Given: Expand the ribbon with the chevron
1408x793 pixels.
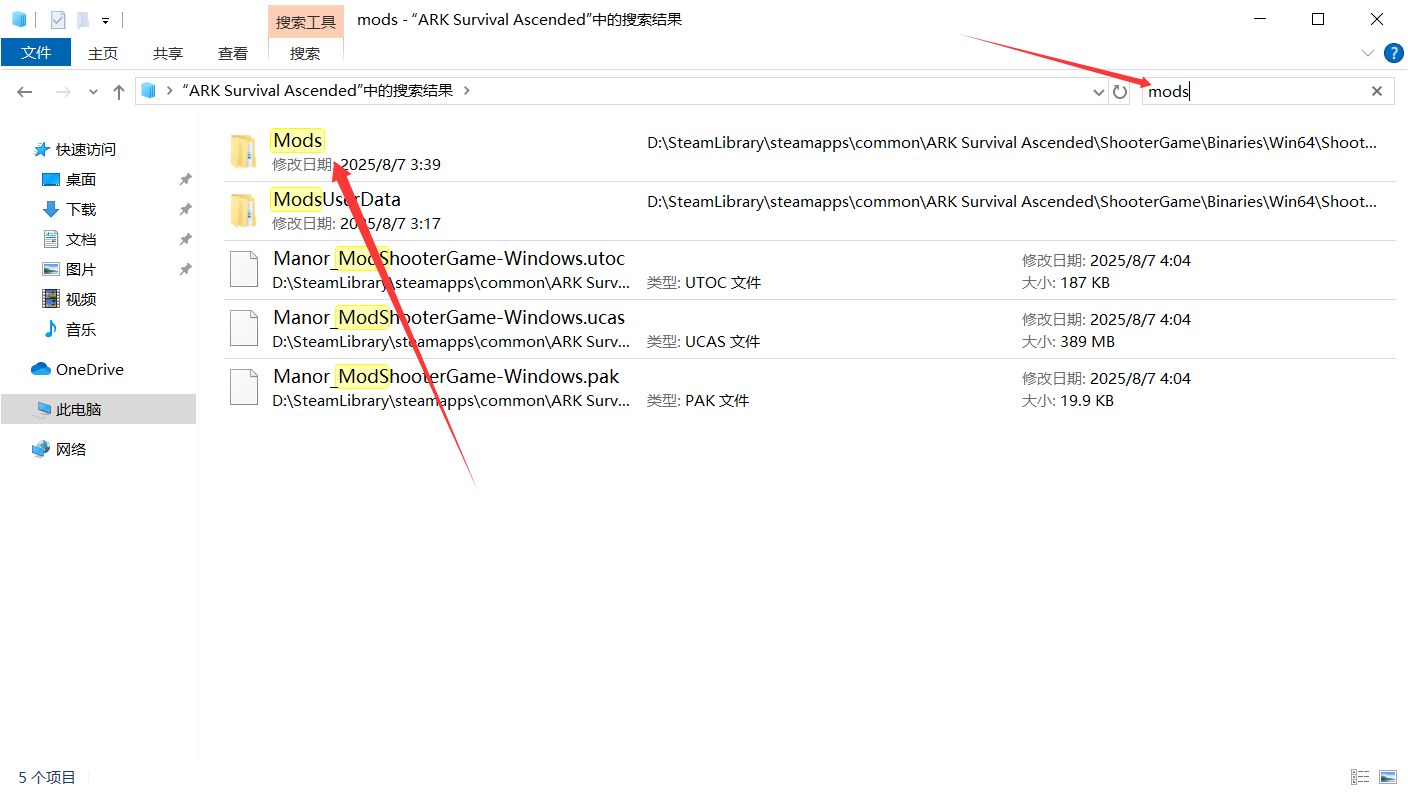Looking at the screenshot, I should coord(1368,53).
